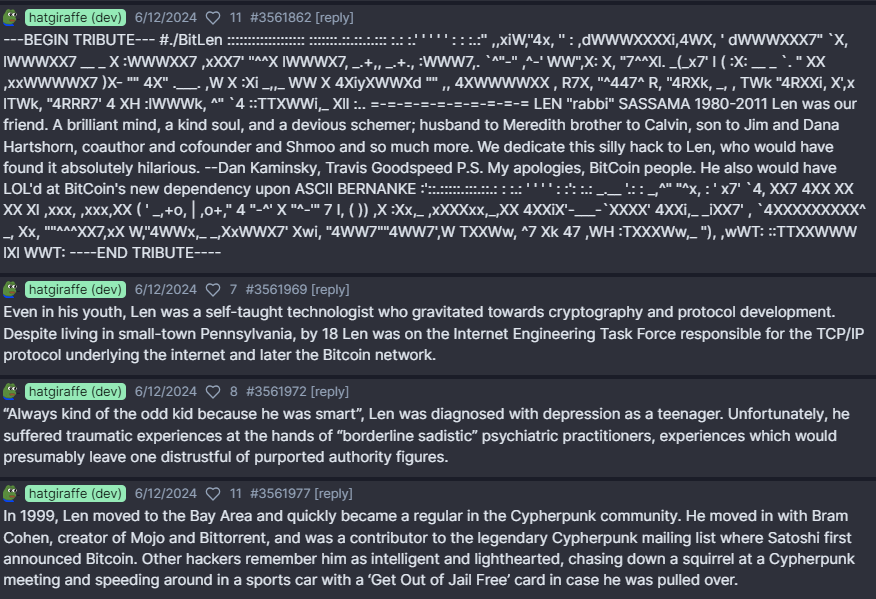Open hatgiraffe (dev) badge on first post
Viewport: 876px width, 599px height.
(x=75, y=17)
